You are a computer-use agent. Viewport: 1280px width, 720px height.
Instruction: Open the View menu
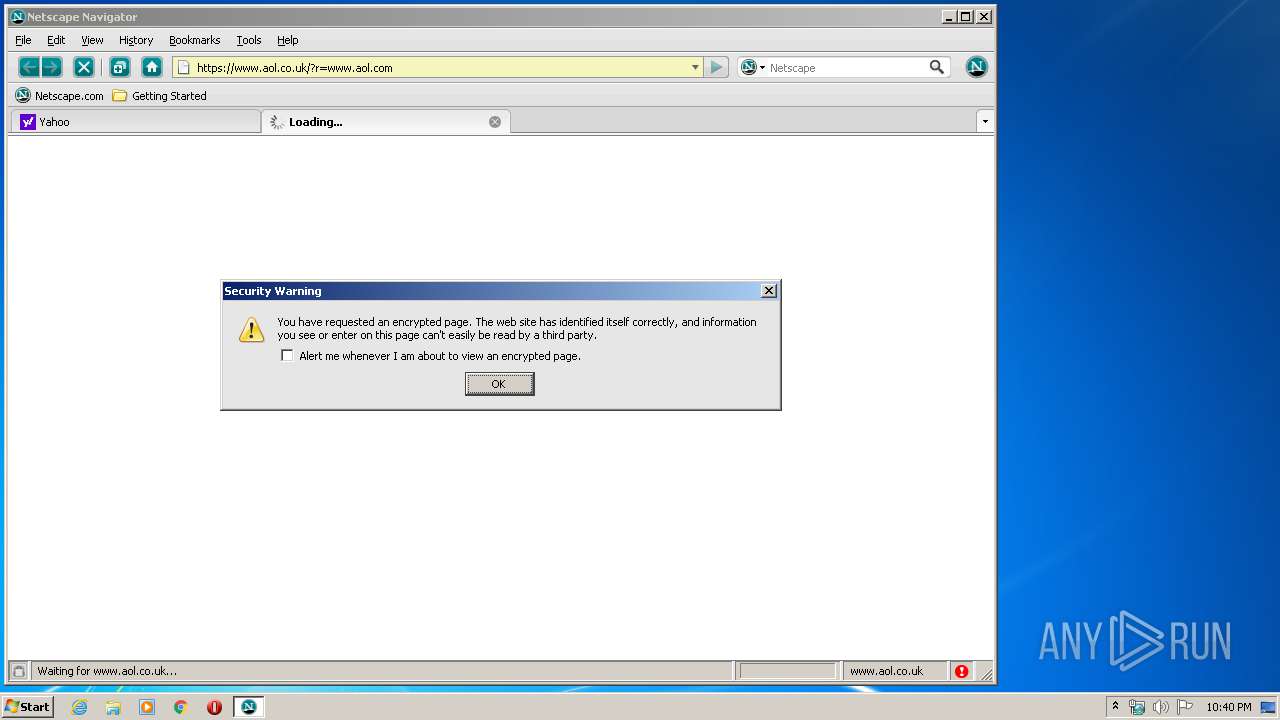pos(92,40)
